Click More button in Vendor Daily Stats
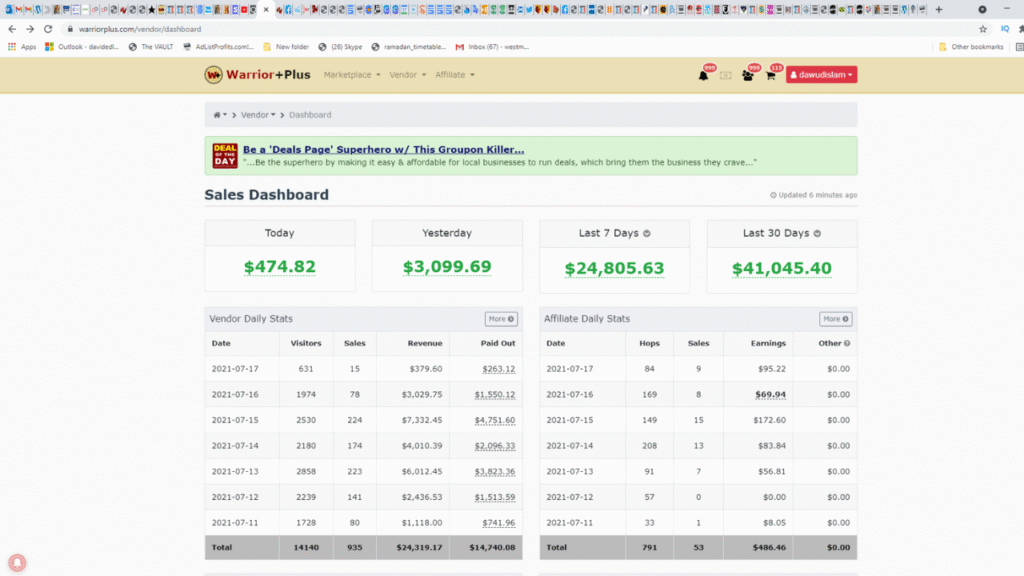The width and height of the screenshot is (1024, 576). (501, 319)
